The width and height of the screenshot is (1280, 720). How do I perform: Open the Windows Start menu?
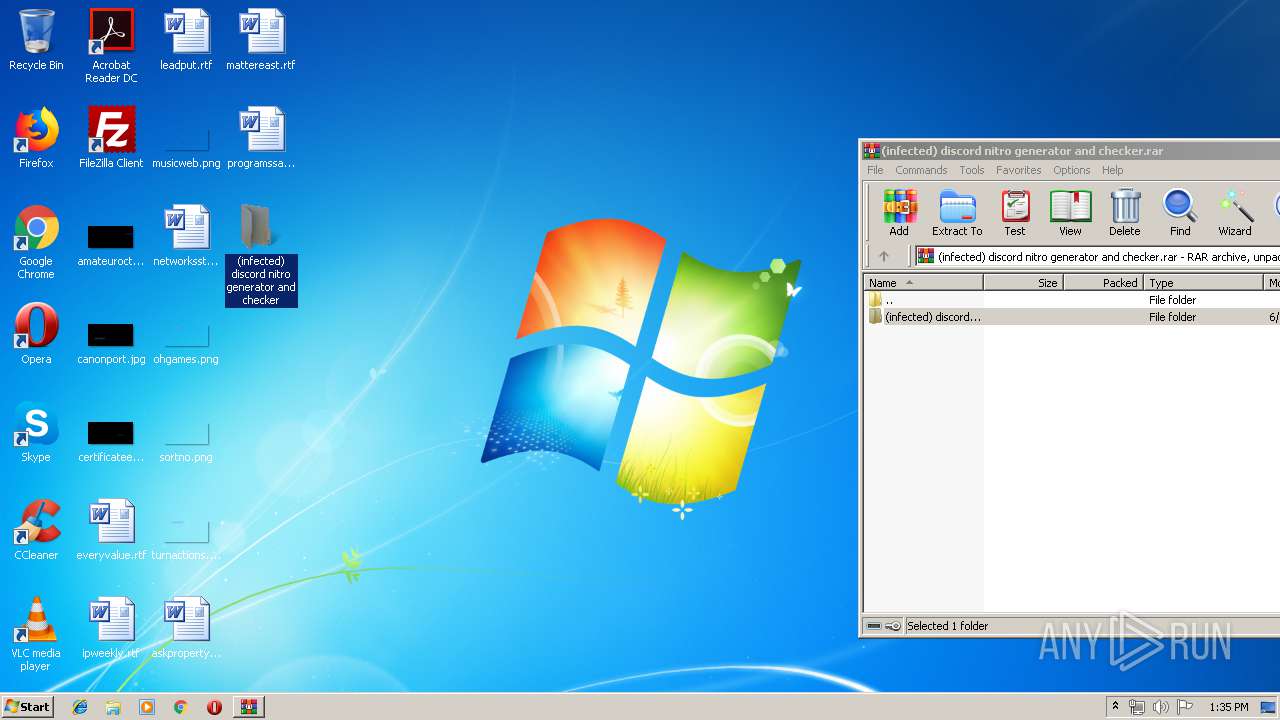coord(27,706)
